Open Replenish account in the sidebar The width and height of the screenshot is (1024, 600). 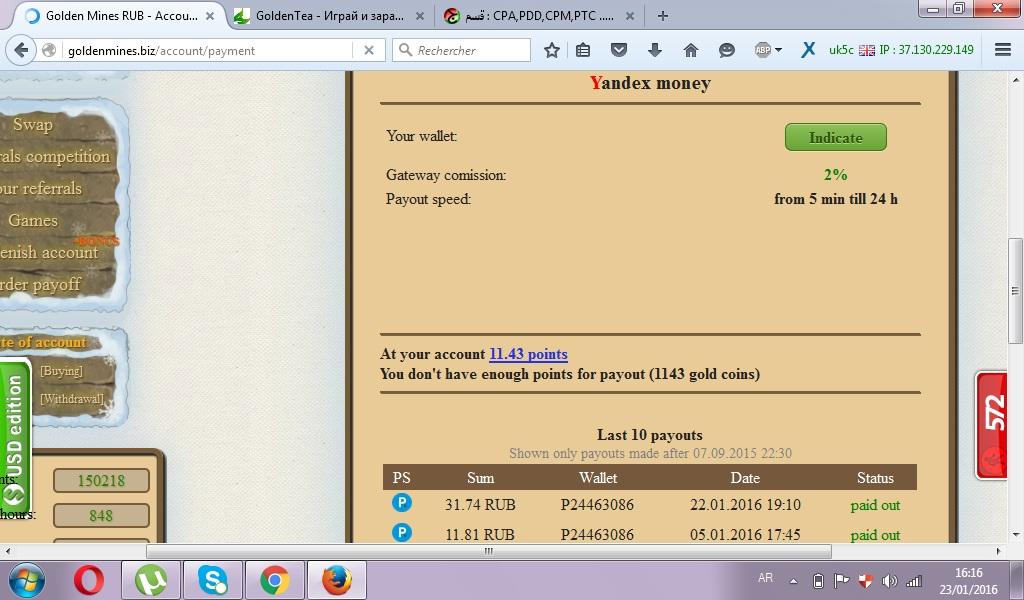point(49,253)
